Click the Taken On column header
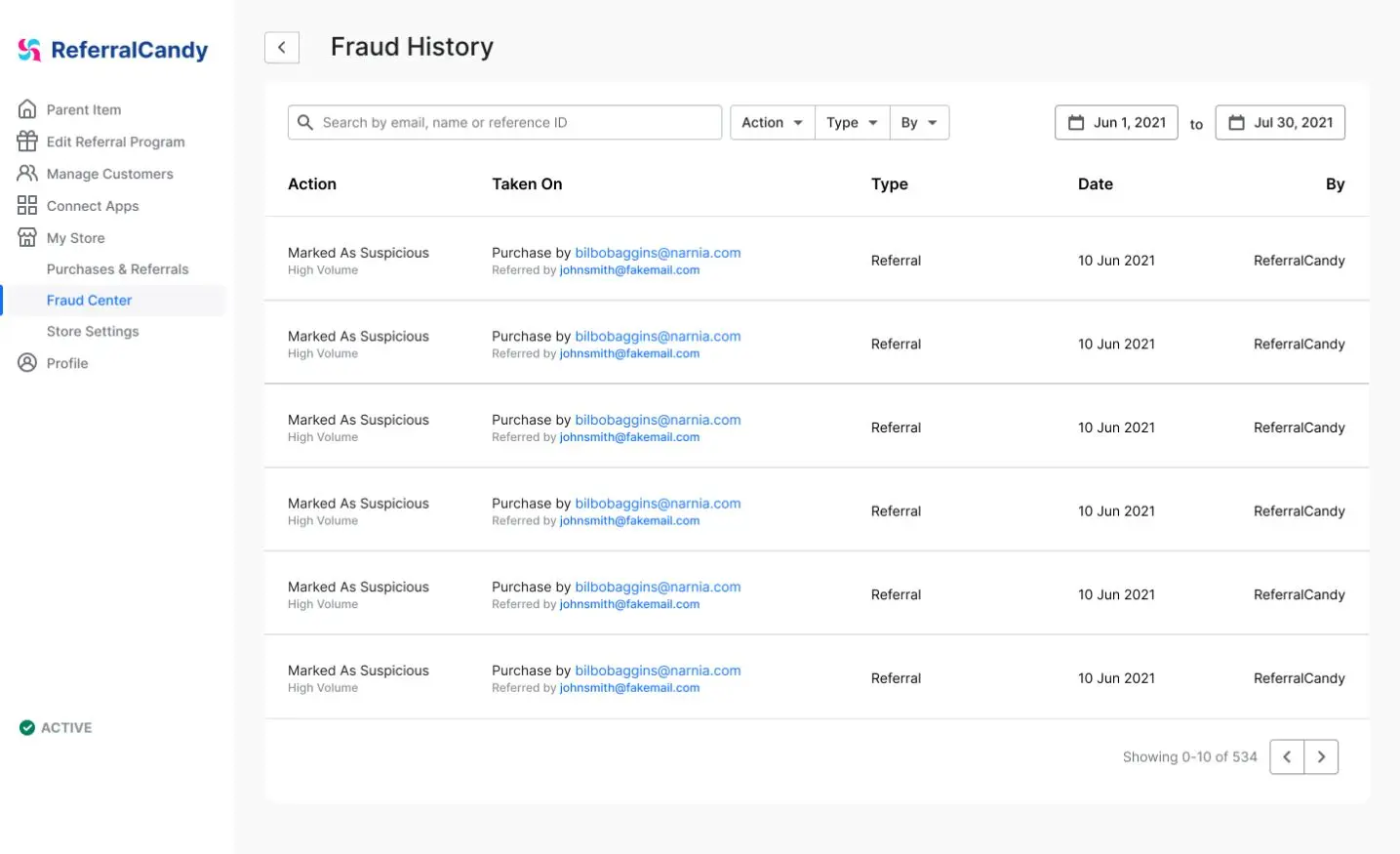Viewport: 1400px width, 854px height. [527, 184]
